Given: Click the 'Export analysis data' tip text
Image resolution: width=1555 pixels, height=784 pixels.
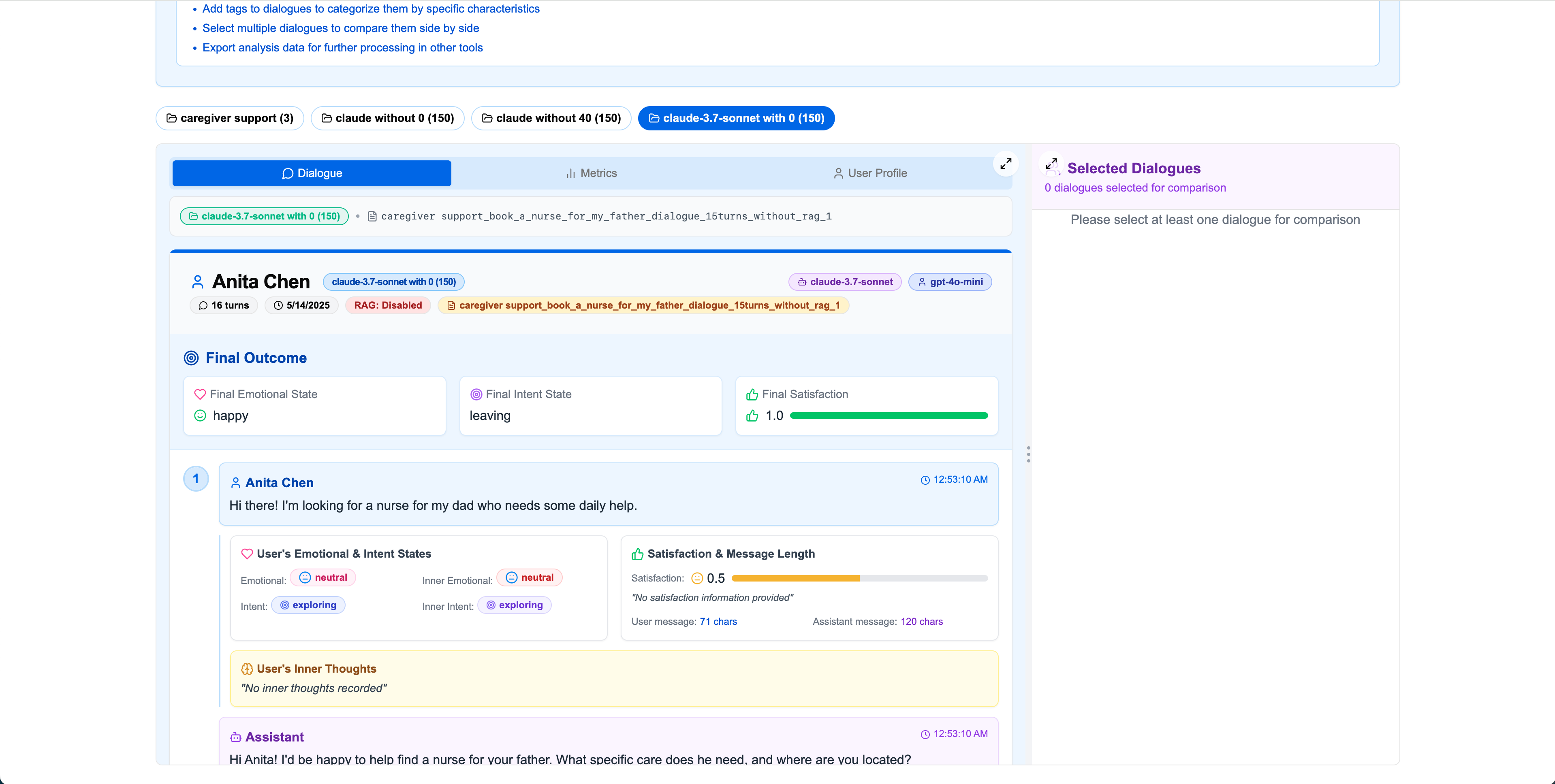Looking at the screenshot, I should click(342, 48).
